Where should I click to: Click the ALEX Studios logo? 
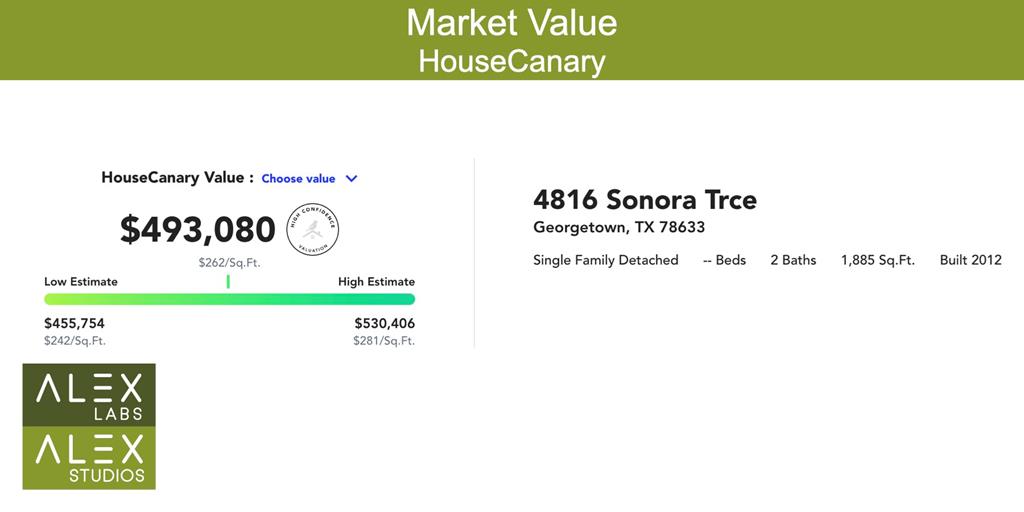(x=89, y=458)
